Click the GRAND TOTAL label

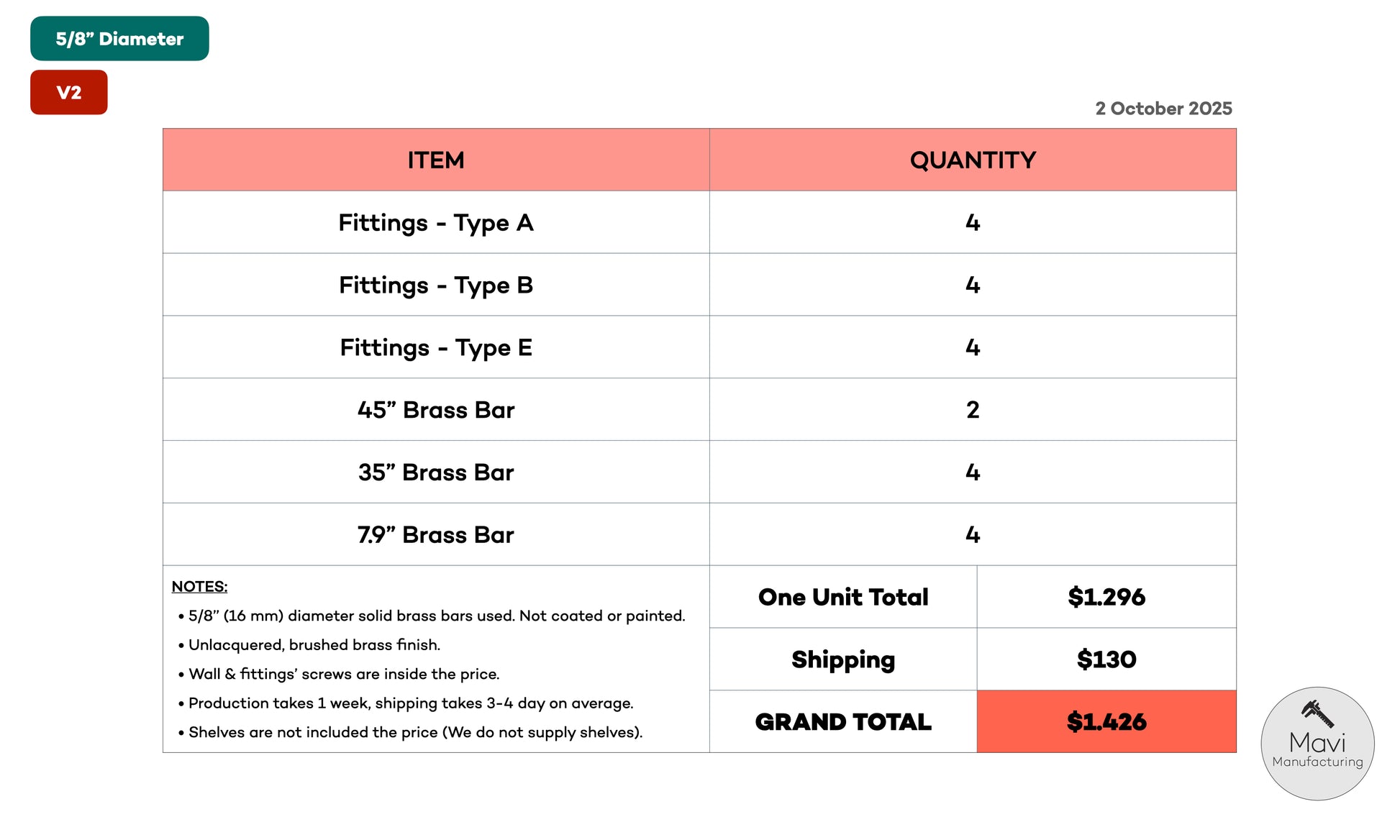(843, 722)
